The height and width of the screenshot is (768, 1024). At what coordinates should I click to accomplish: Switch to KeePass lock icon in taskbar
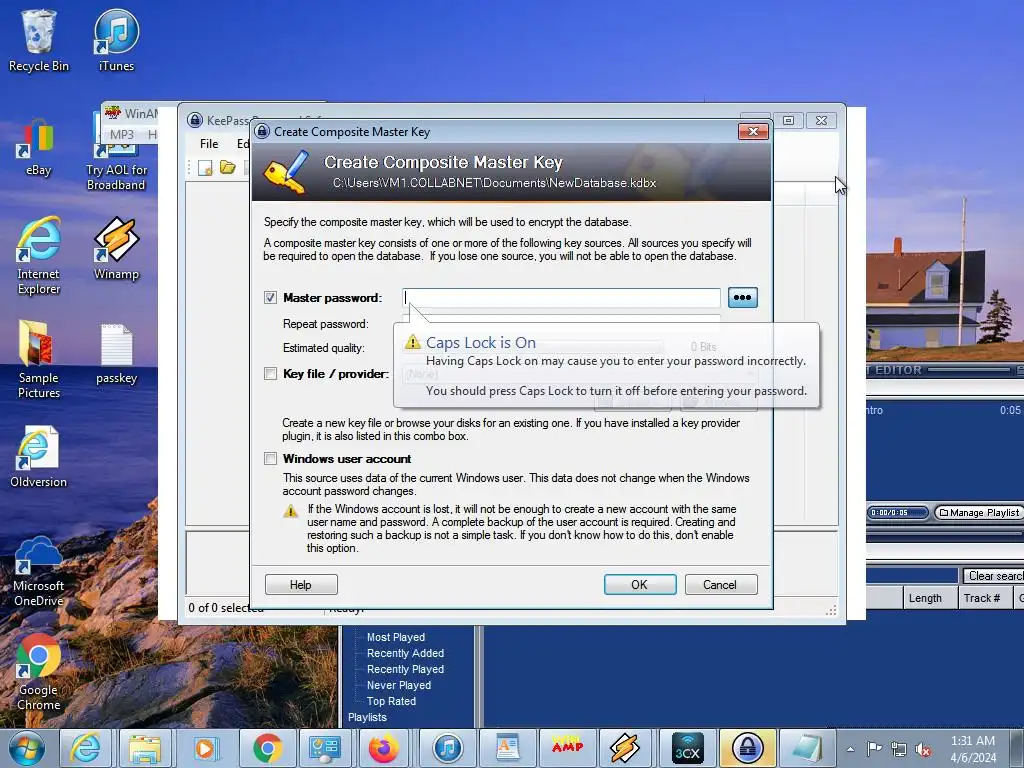coord(747,748)
